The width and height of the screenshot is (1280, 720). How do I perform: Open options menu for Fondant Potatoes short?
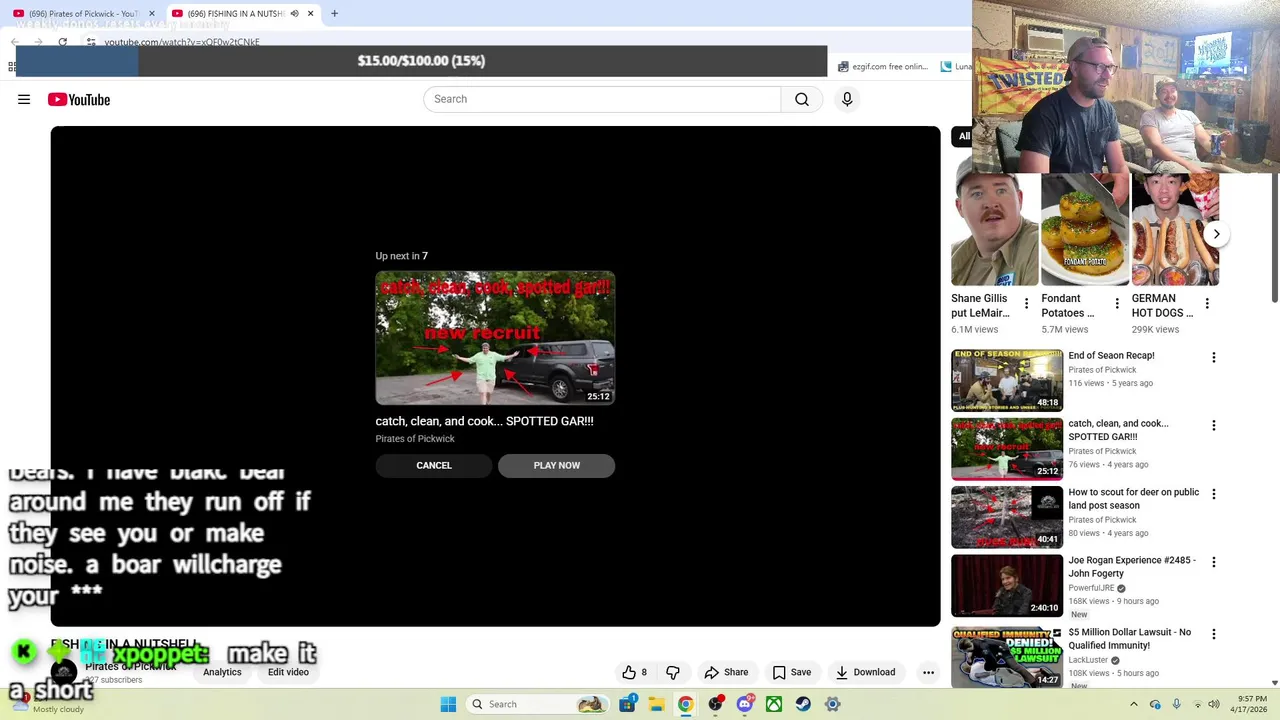[x=1116, y=303]
